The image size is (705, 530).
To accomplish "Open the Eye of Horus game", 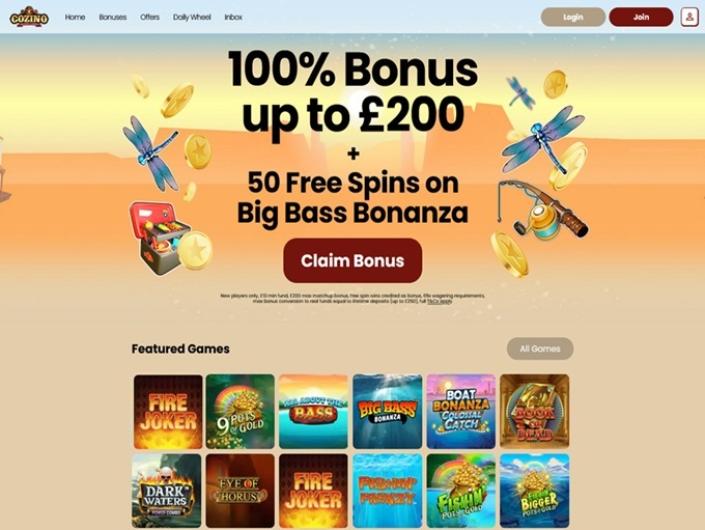I will (x=240, y=490).
